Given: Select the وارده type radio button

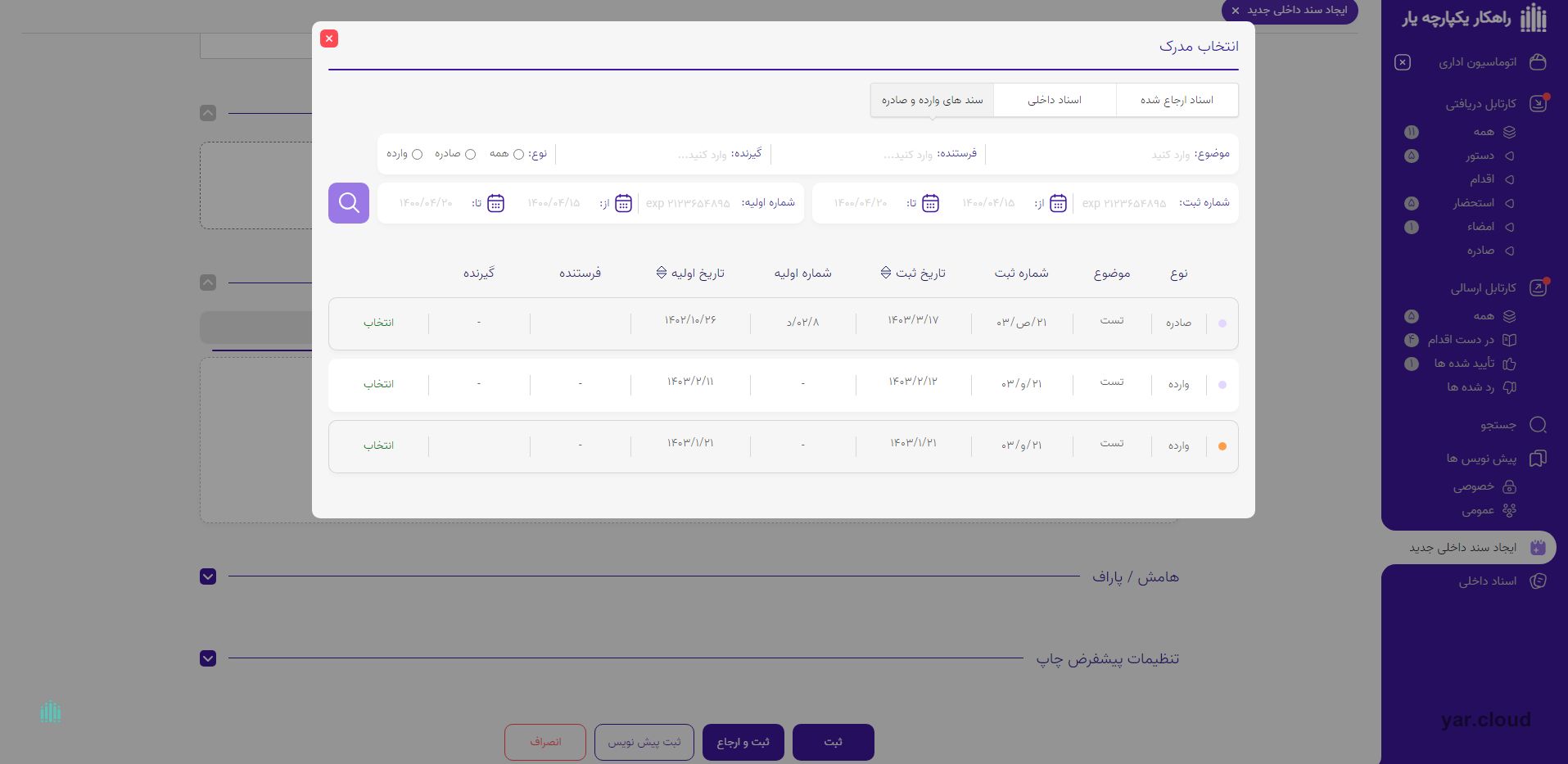Looking at the screenshot, I should 417,154.
